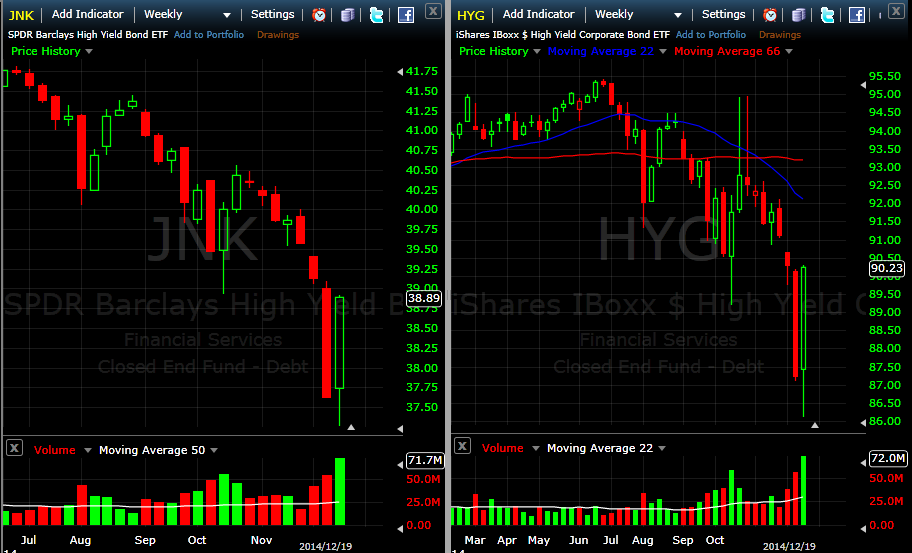Image resolution: width=912 pixels, height=553 pixels.
Task: Click SPDR Barclays High Yield Bond ETF title
Action: coord(88,34)
